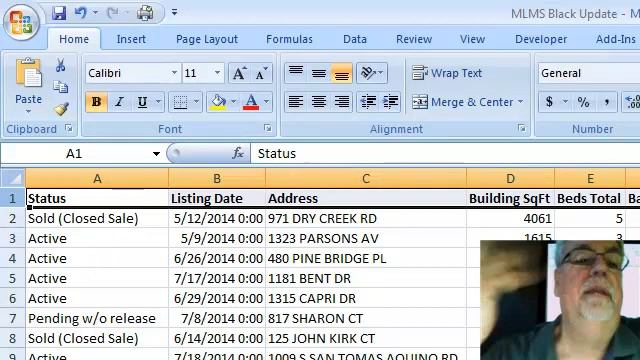Set Top Align vertical alignment

[296, 73]
